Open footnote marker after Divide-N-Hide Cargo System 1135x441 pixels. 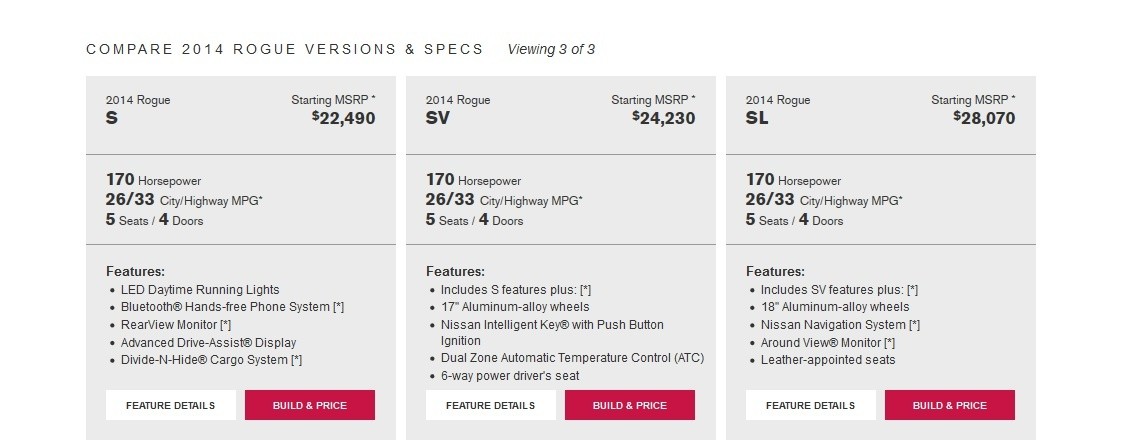click(297, 360)
